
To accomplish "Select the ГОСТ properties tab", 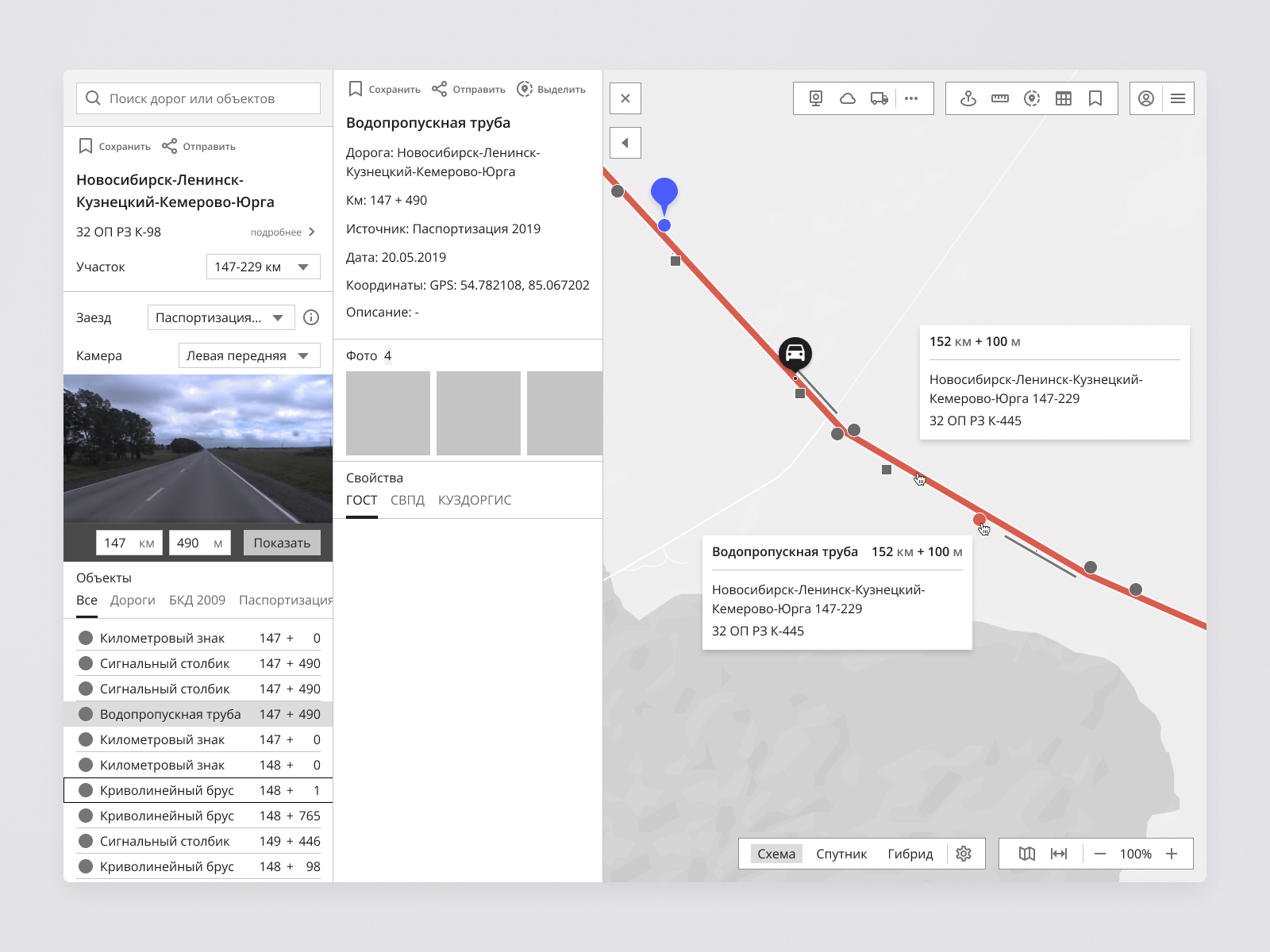I will click(x=362, y=501).
